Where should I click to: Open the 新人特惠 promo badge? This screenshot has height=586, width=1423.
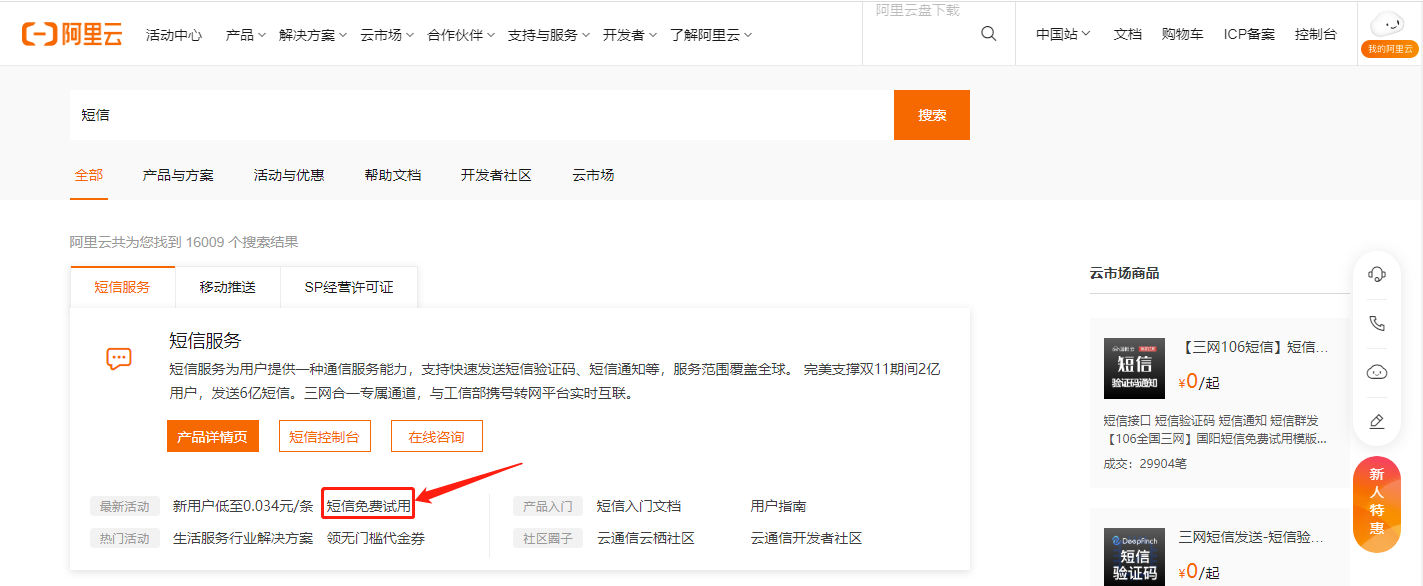[x=1376, y=504]
